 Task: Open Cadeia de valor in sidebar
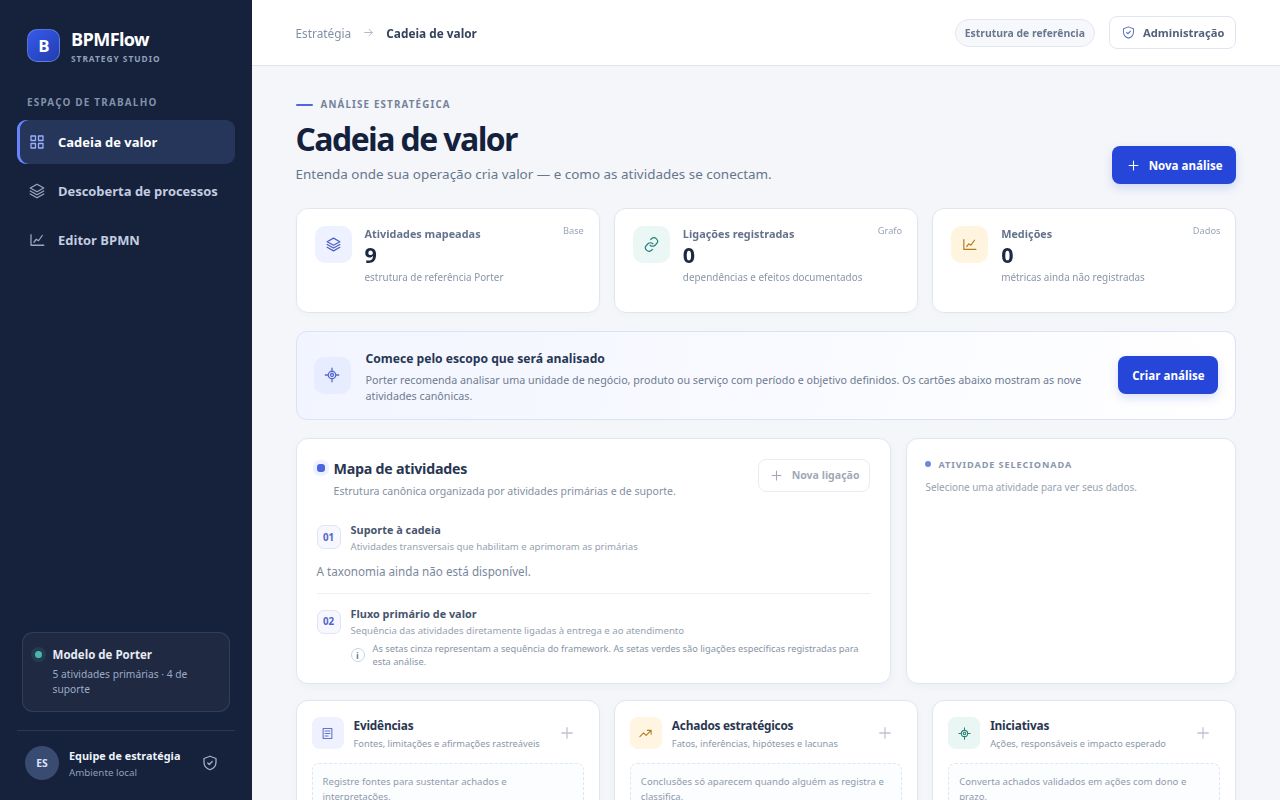tap(126, 142)
